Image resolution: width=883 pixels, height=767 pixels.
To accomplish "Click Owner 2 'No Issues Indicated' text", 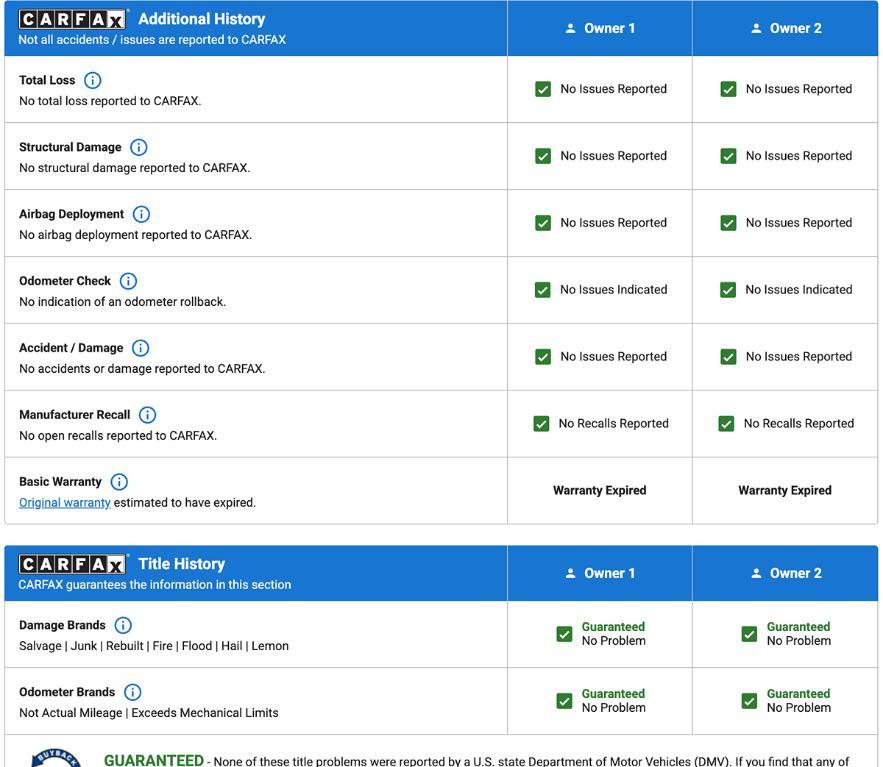I will click(799, 290).
